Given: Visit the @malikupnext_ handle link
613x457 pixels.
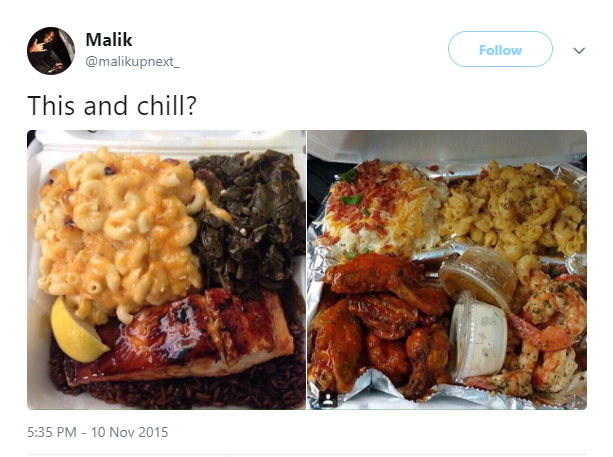Looking at the screenshot, I should [x=132, y=62].
